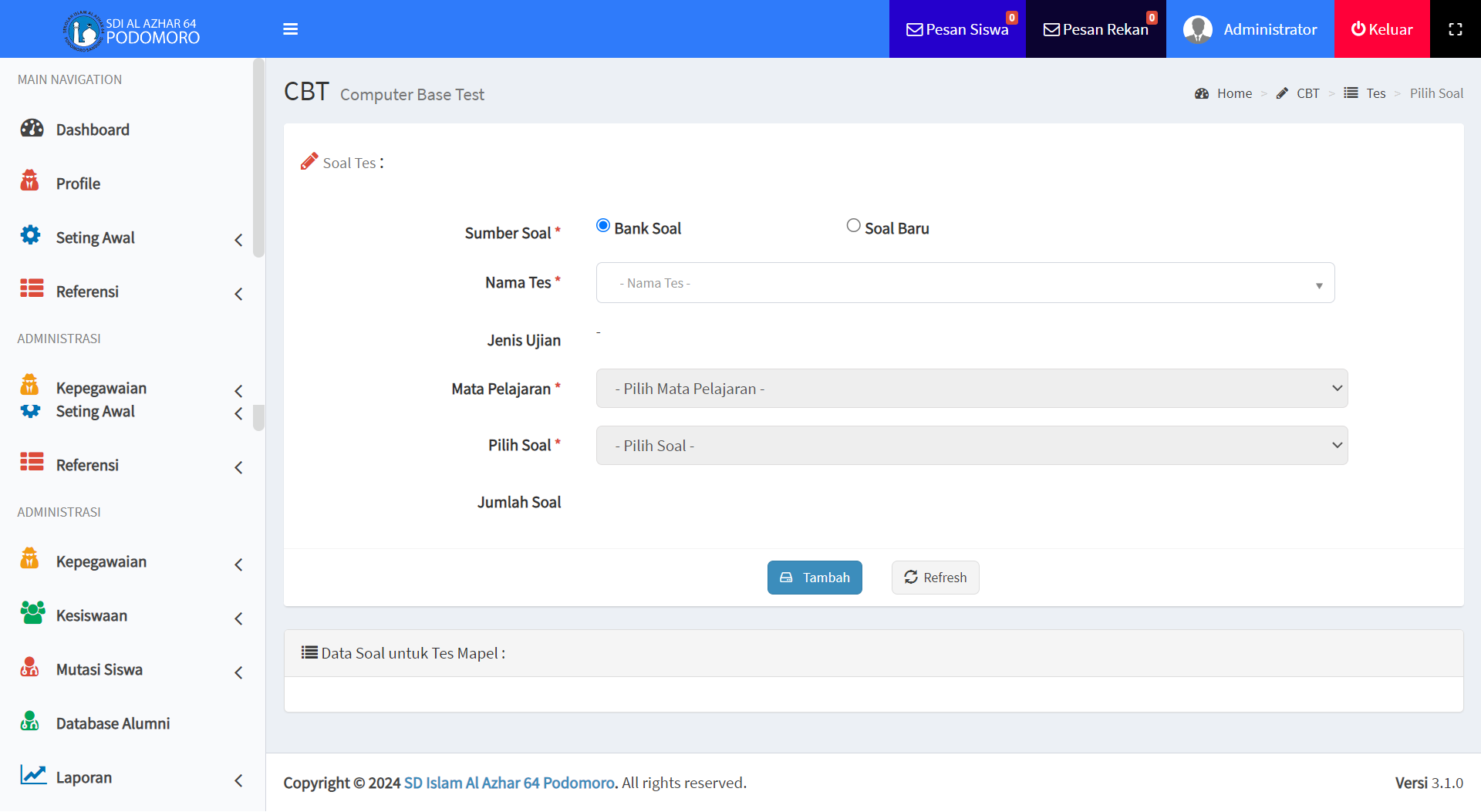Image resolution: width=1481 pixels, height=812 pixels.
Task: Click the hamburger menu toggle icon
Action: click(x=290, y=29)
